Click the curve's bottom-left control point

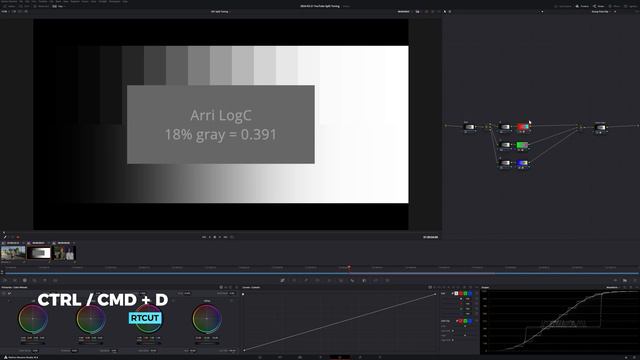coord(244,350)
